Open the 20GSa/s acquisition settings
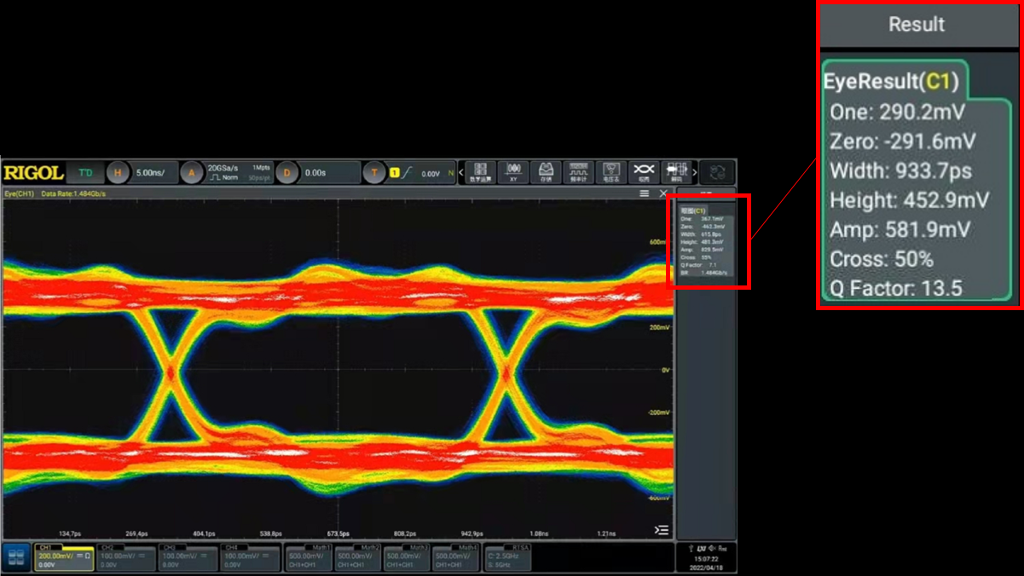 point(238,173)
